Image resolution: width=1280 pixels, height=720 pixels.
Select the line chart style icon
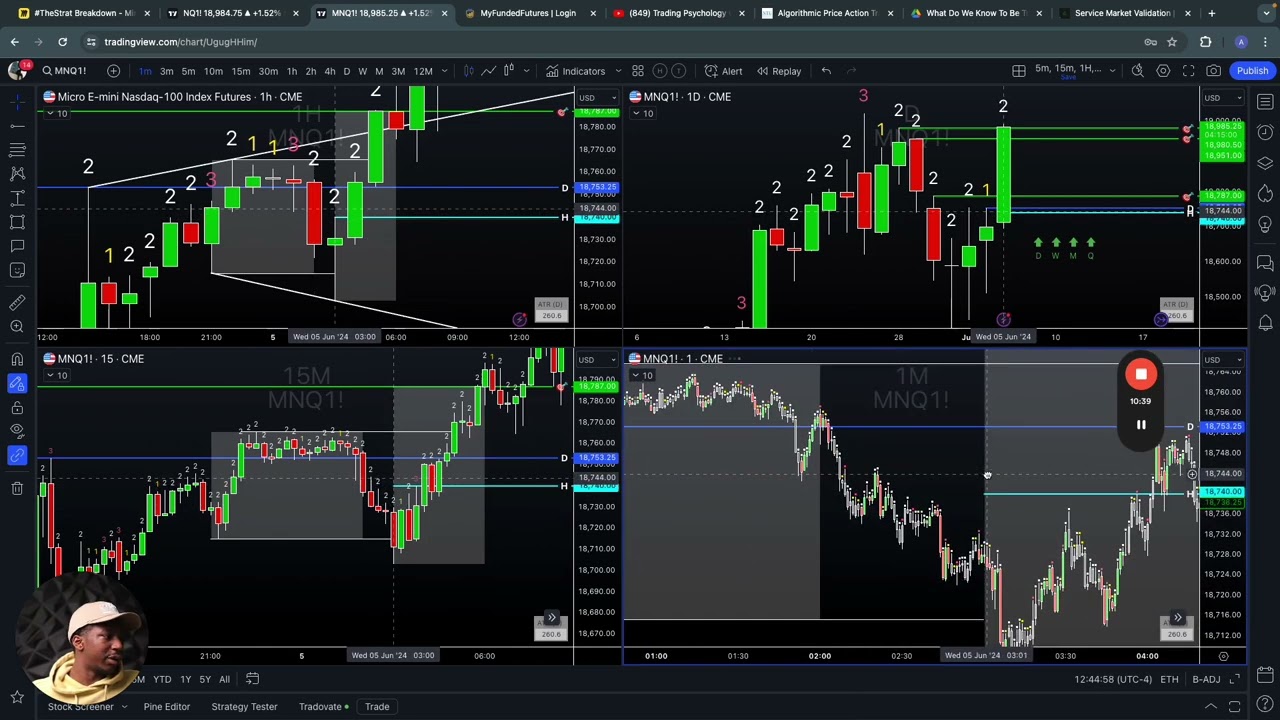click(488, 71)
